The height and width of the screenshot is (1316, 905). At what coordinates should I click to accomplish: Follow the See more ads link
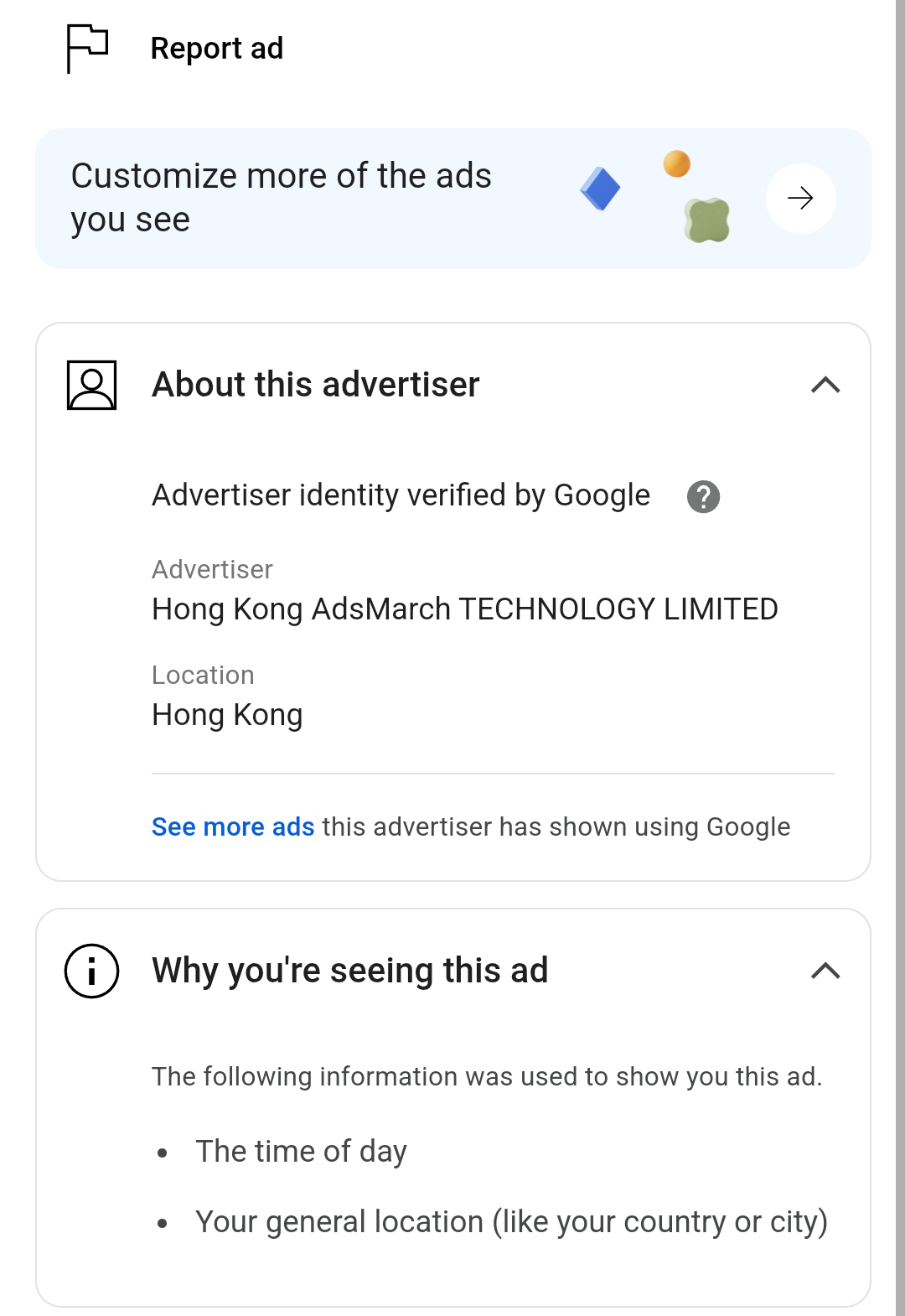[x=233, y=827]
